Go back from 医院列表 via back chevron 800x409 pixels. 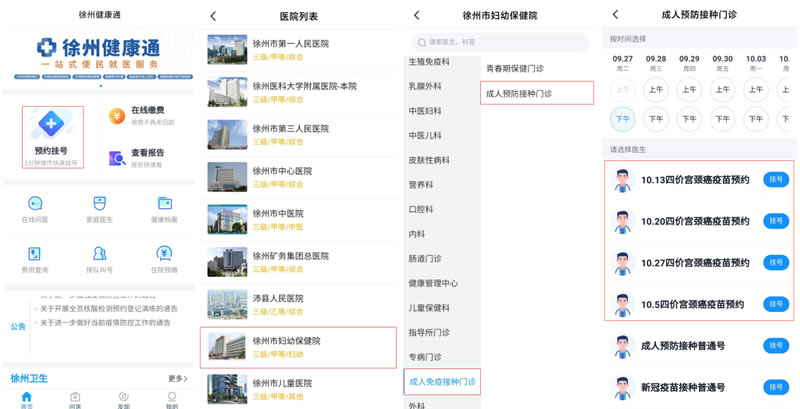click(x=213, y=16)
